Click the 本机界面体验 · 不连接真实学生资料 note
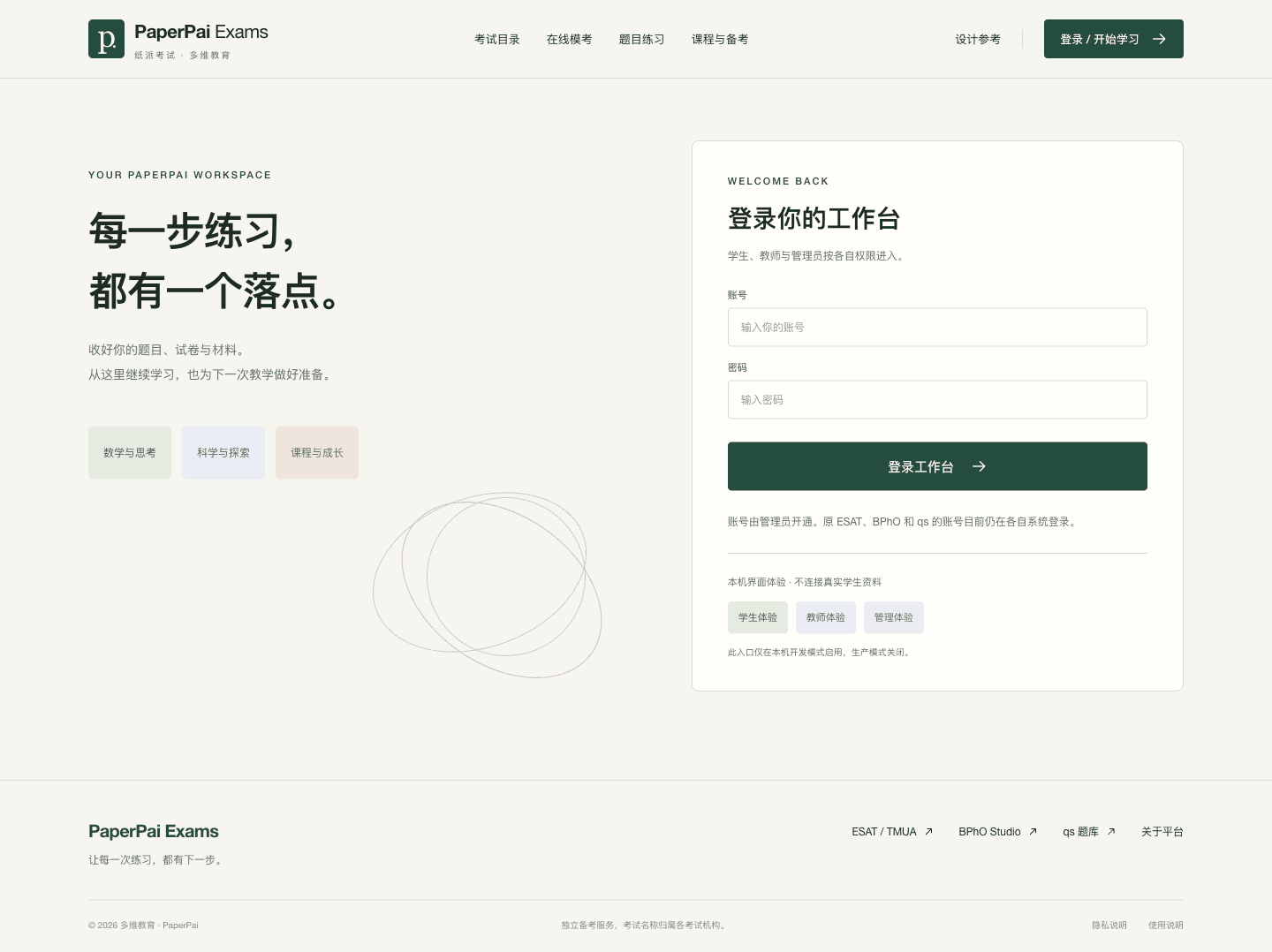 coord(805,582)
